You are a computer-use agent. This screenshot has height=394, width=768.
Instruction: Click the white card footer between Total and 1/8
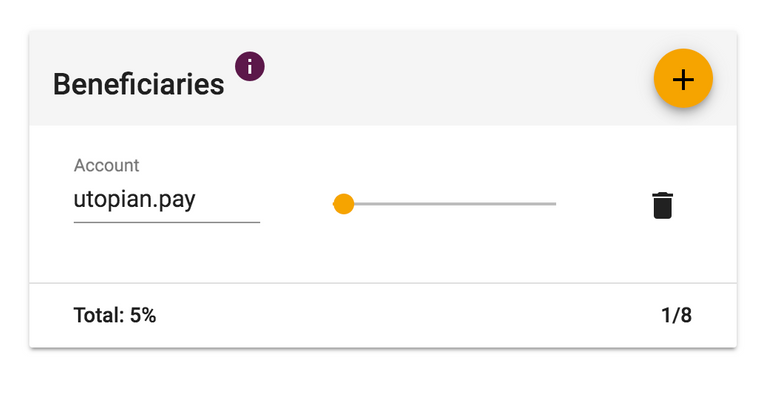point(408,316)
